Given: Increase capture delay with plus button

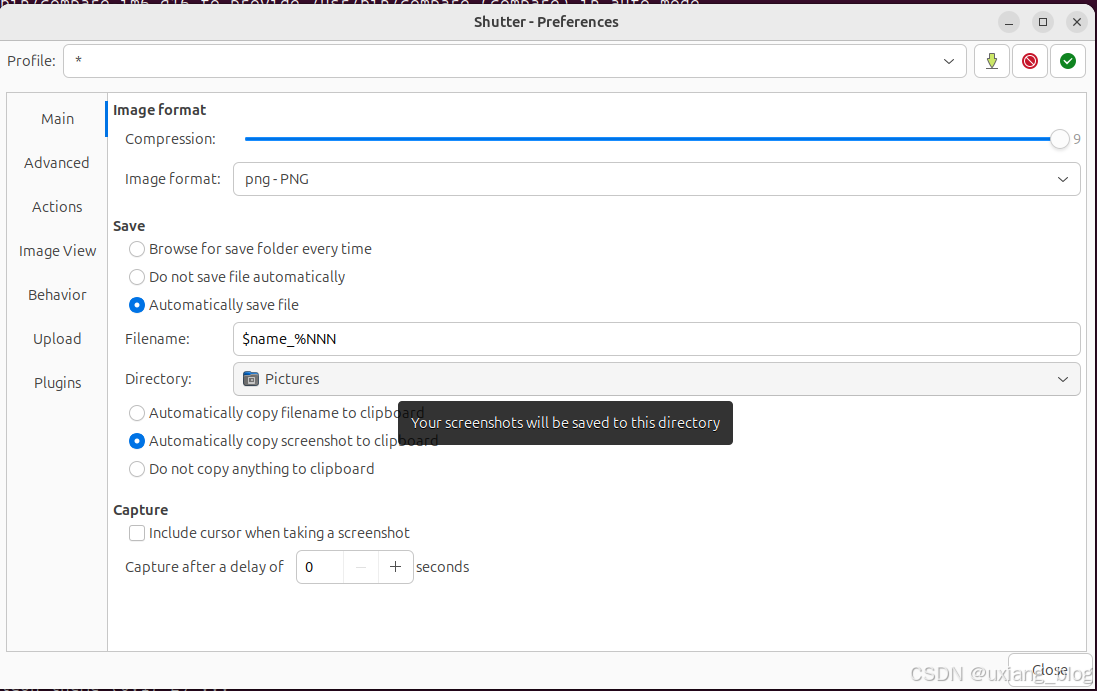Looking at the screenshot, I should click(395, 567).
